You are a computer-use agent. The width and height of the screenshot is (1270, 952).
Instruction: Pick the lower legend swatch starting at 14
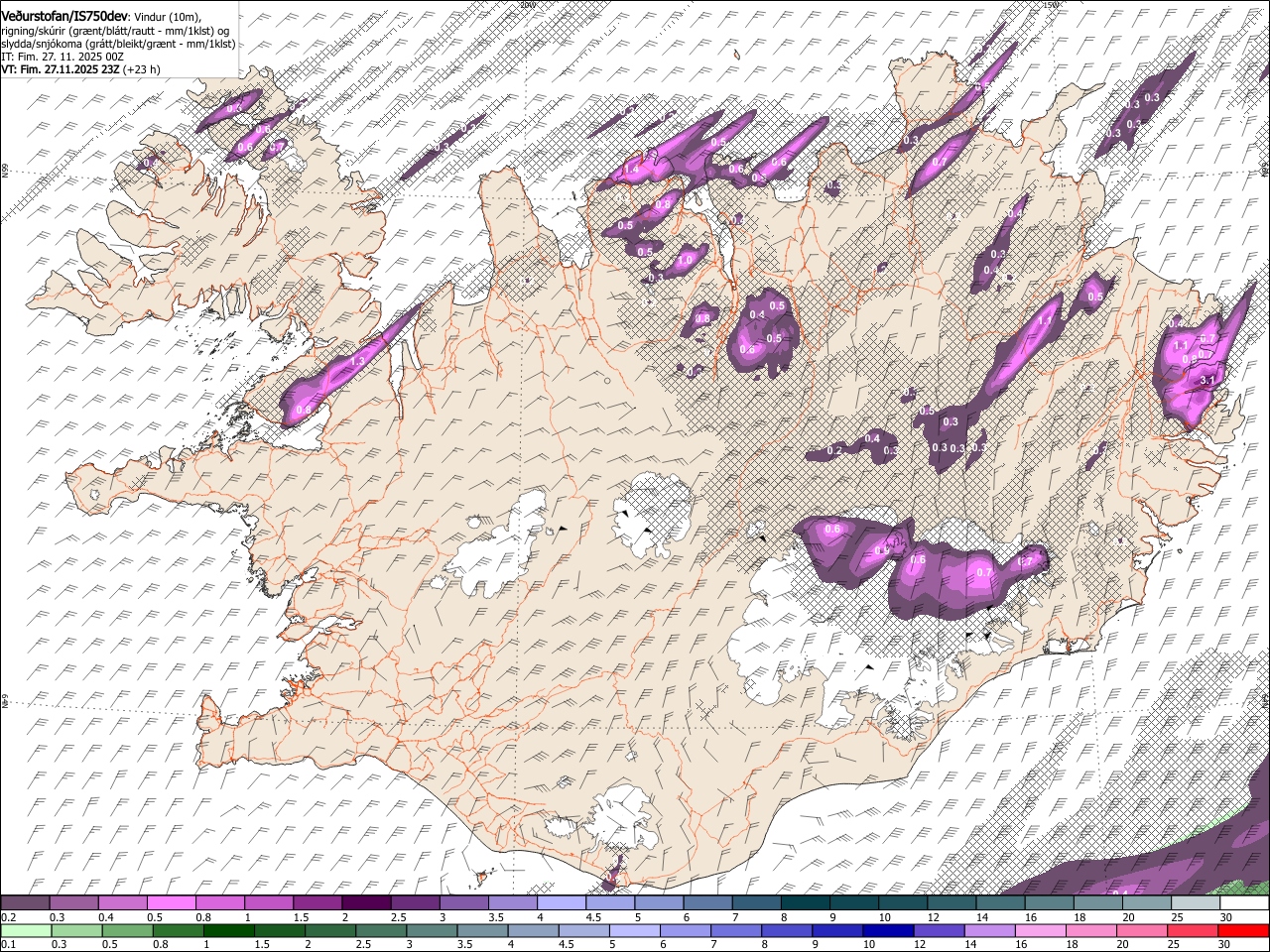point(990,931)
